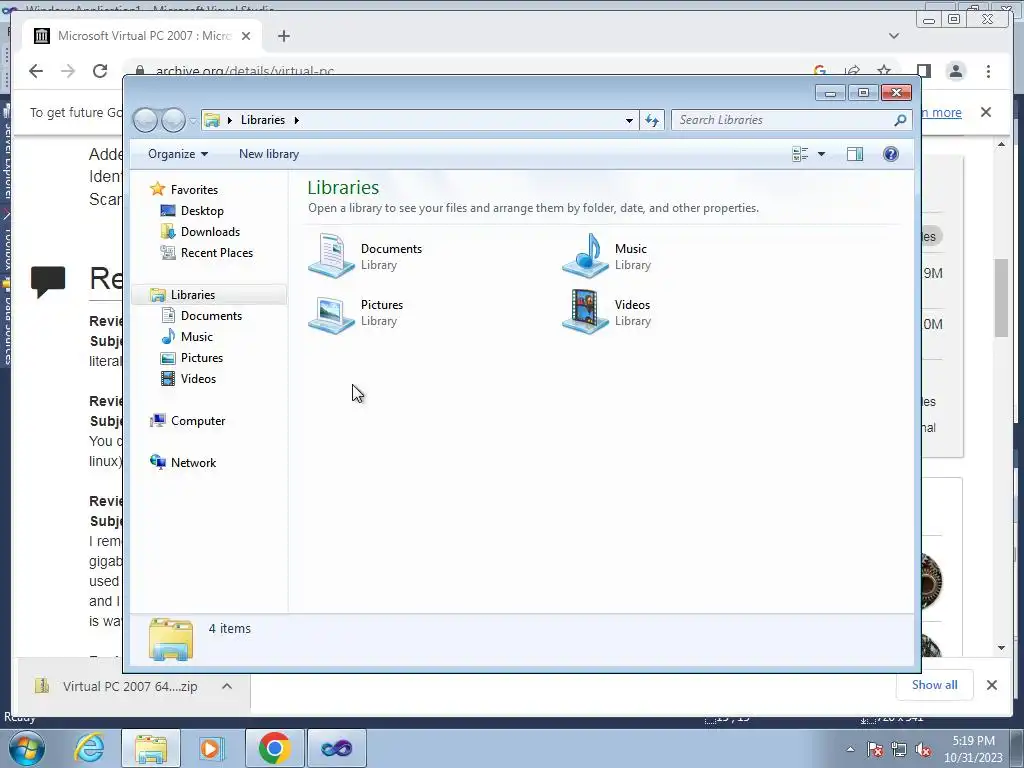Expand the address bar history dropdown
The image size is (1024, 768).
[x=629, y=120]
